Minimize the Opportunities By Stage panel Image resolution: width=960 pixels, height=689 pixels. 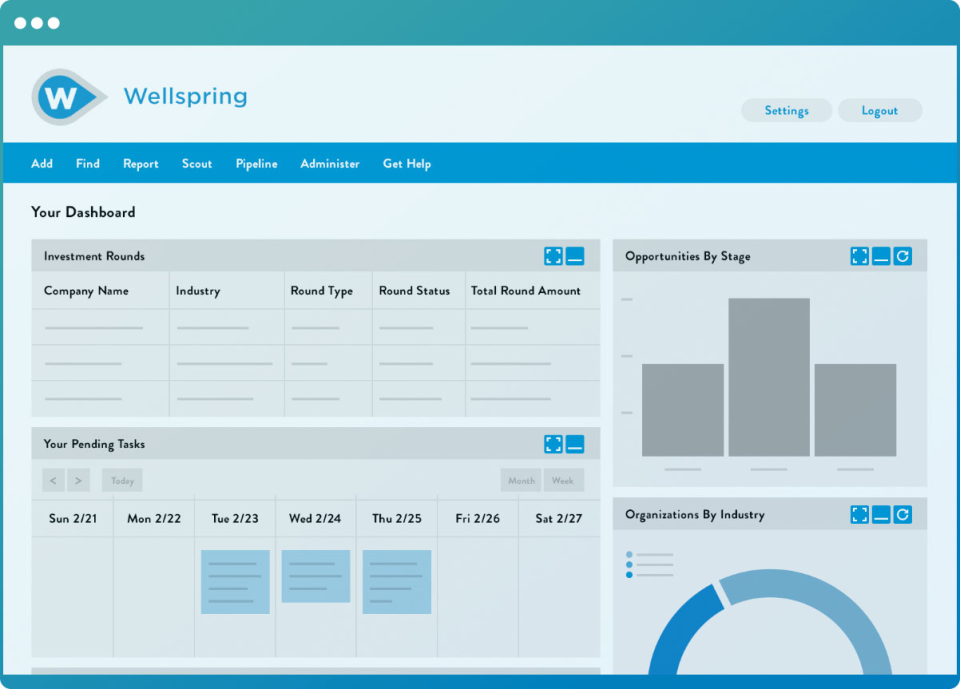click(x=880, y=255)
